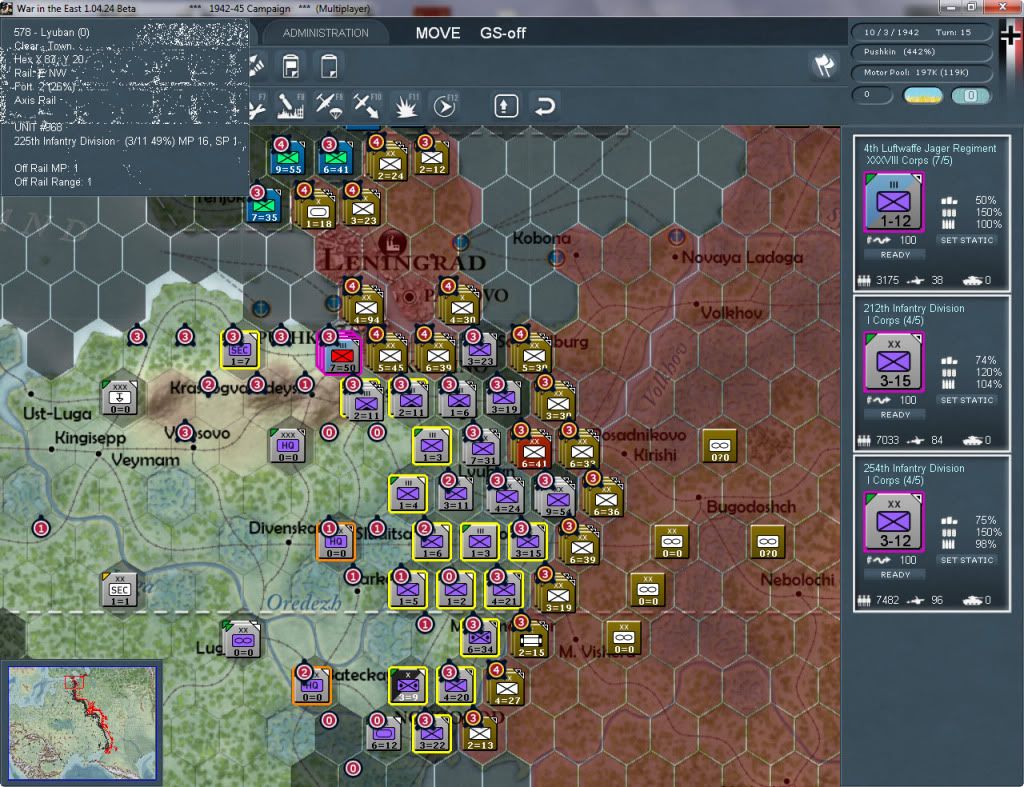Select German counter 6=34 with yellow border
The image size is (1024, 787).
(x=480, y=638)
